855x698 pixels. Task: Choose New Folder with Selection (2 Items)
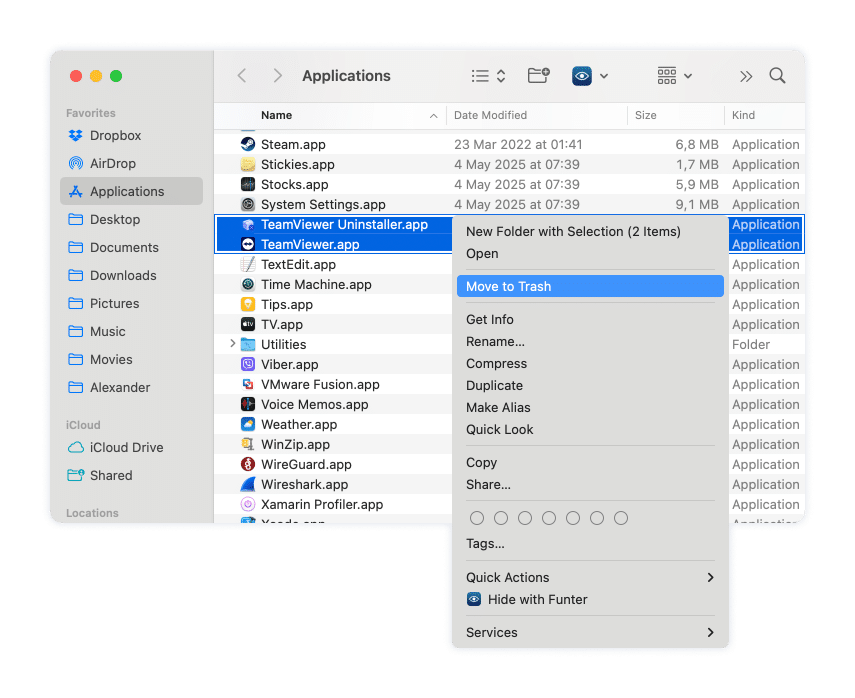click(590, 231)
